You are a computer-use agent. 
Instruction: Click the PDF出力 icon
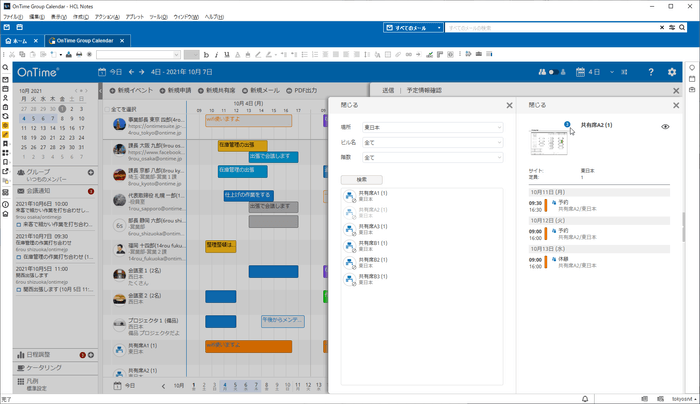[x=279, y=90]
